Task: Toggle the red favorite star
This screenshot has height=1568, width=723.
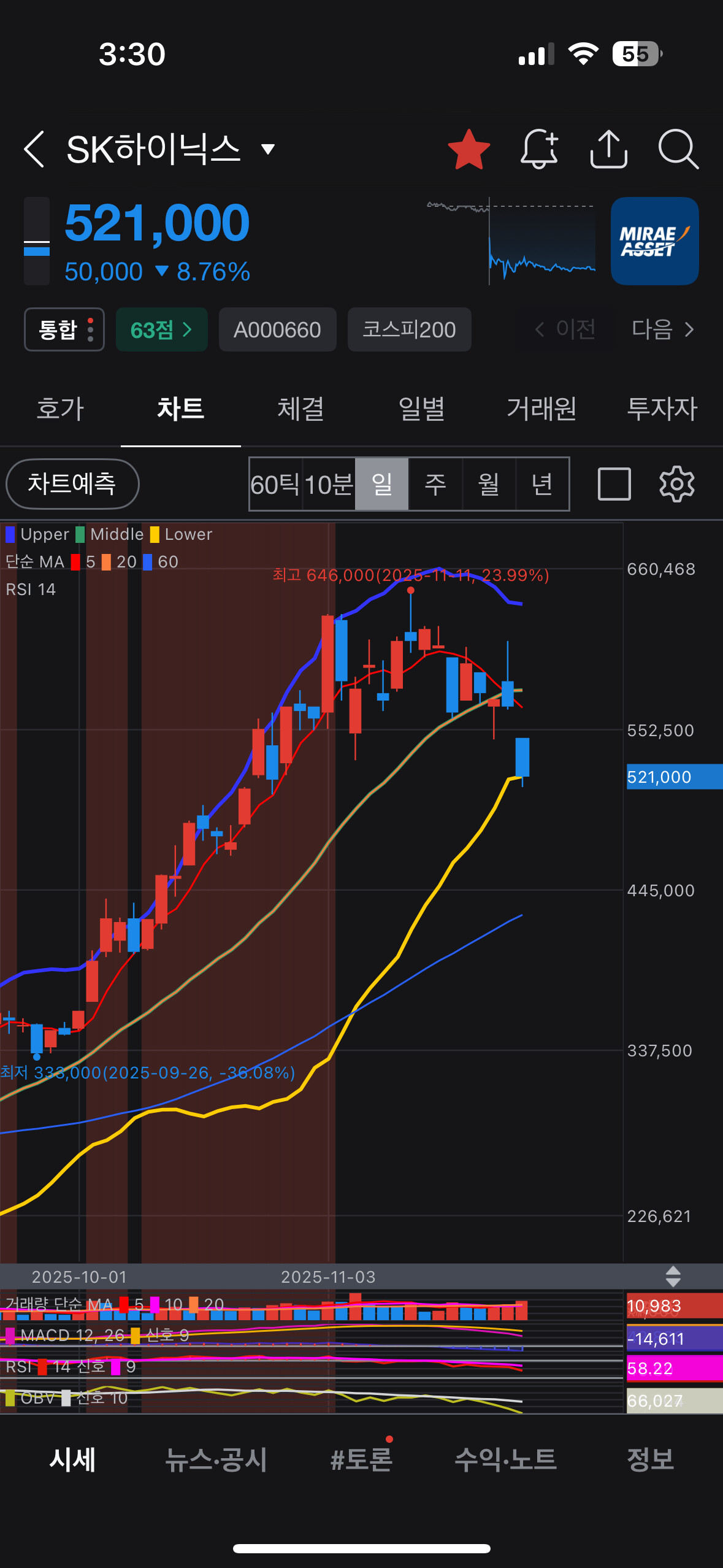Action: click(469, 149)
